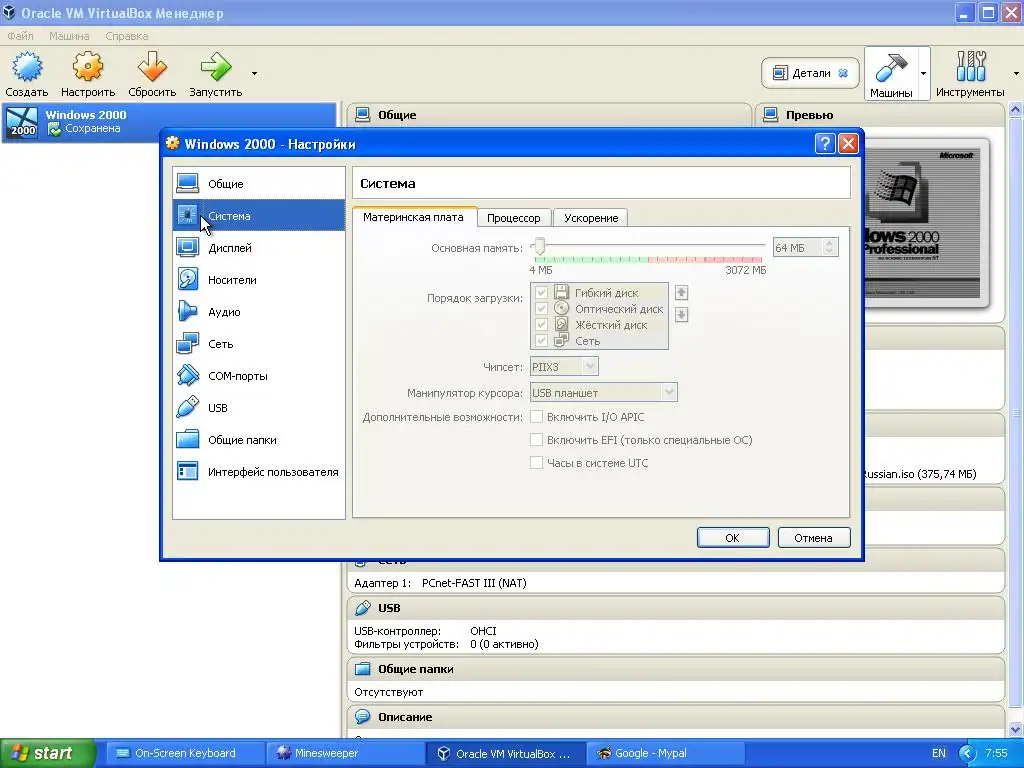1024x768 pixels.
Task: Click the Инструменты tools icon
Action: tap(970, 66)
